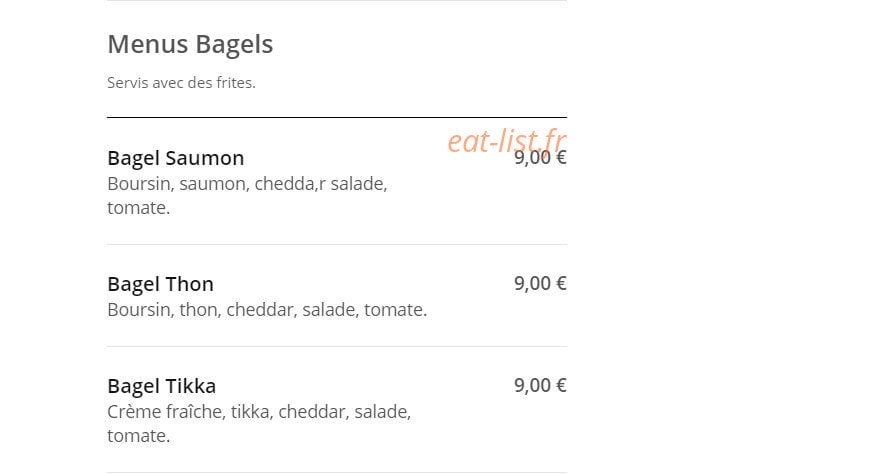Click the Bagel Tikka 9,00 € price
Image resolution: width=879 pixels, height=475 pixels.
tap(540, 385)
